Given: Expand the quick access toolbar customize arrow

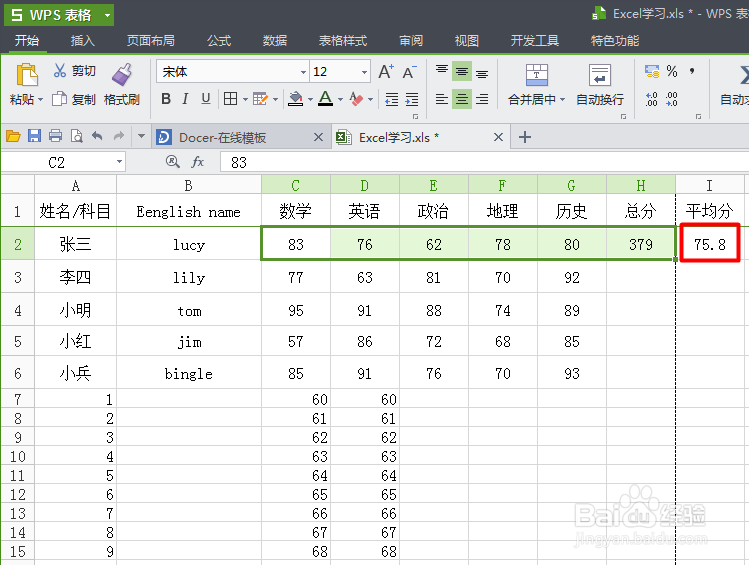Looking at the screenshot, I should [x=141, y=137].
